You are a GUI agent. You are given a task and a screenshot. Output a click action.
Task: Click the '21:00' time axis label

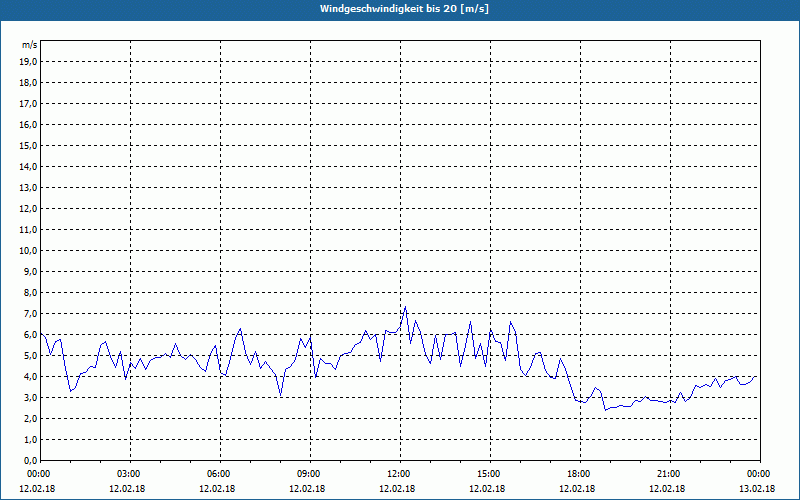[x=670, y=474]
